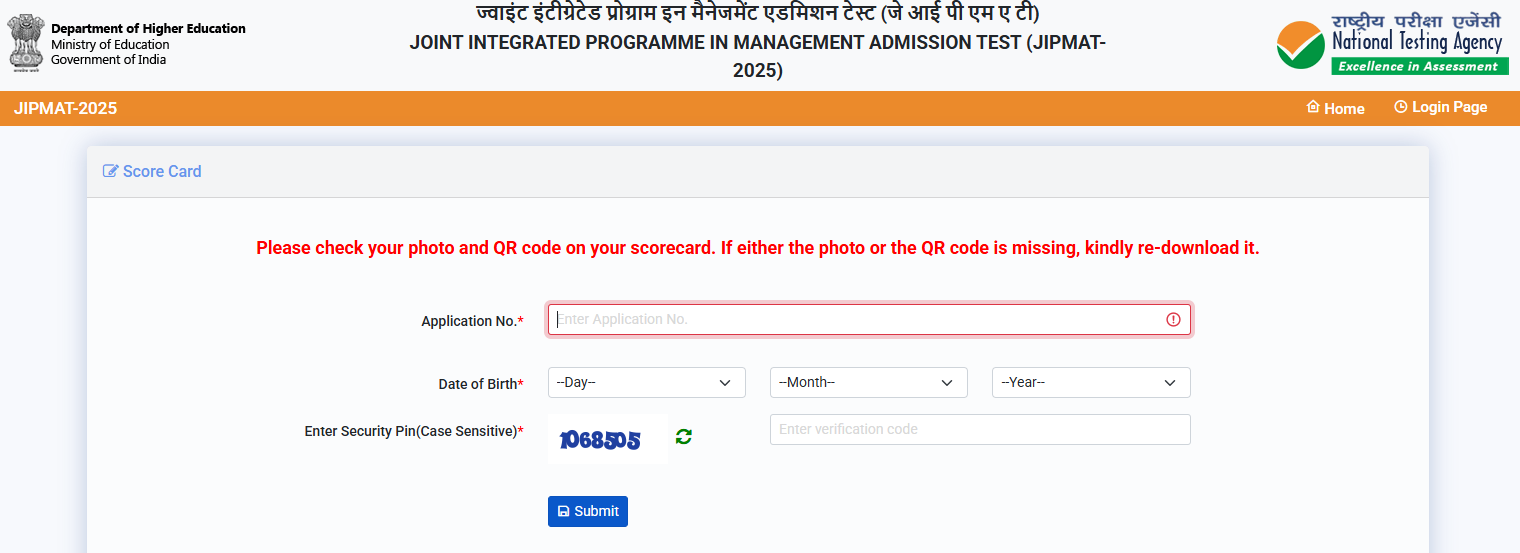
Task: Click the captcha refresh icon
Action: [684, 436]
